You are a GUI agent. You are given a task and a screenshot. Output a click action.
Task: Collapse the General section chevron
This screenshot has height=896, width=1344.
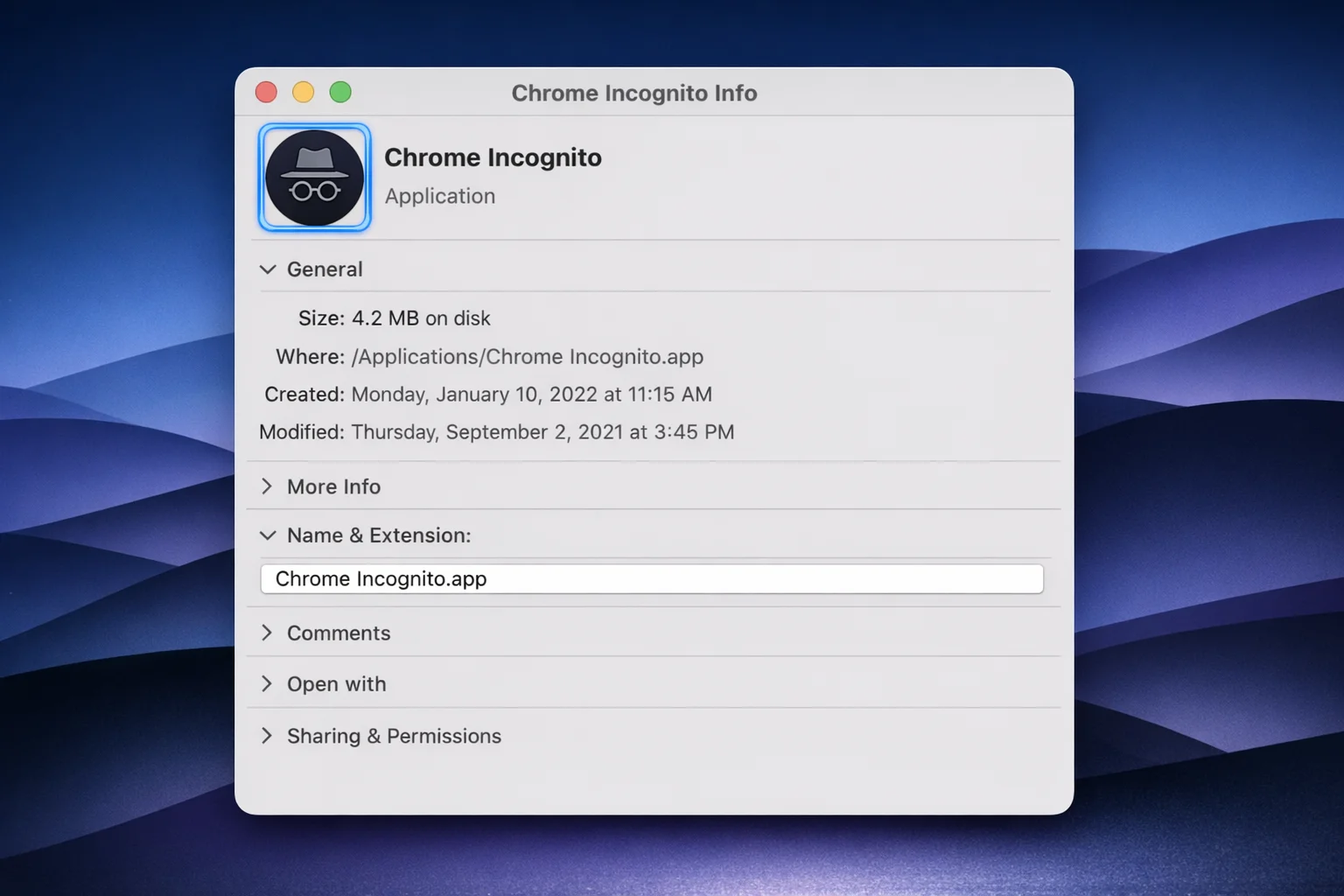(x=268, y=269)
